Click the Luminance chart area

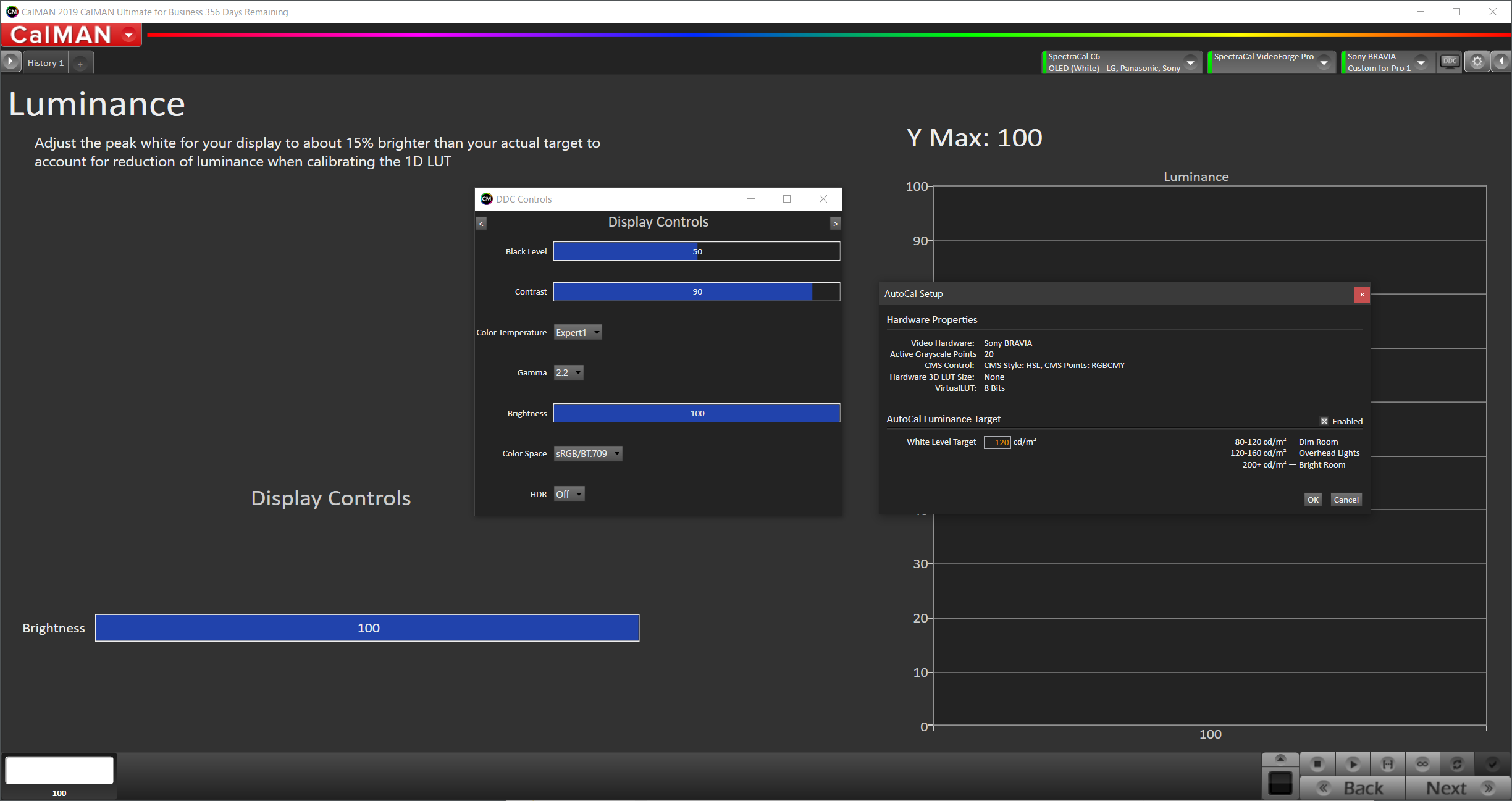1209,456
